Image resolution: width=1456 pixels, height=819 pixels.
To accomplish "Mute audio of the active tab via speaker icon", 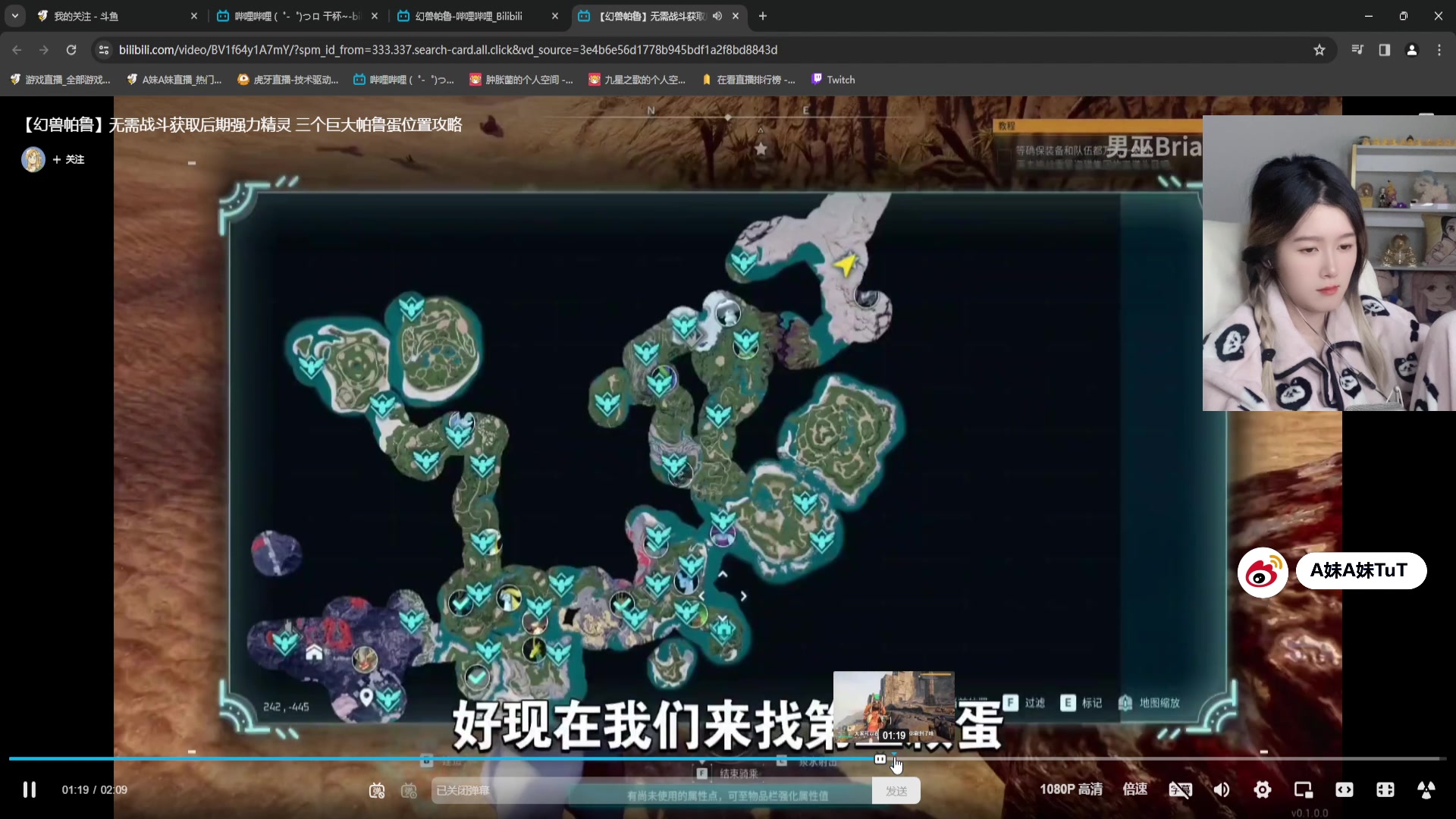I will (x=717, y=16).
